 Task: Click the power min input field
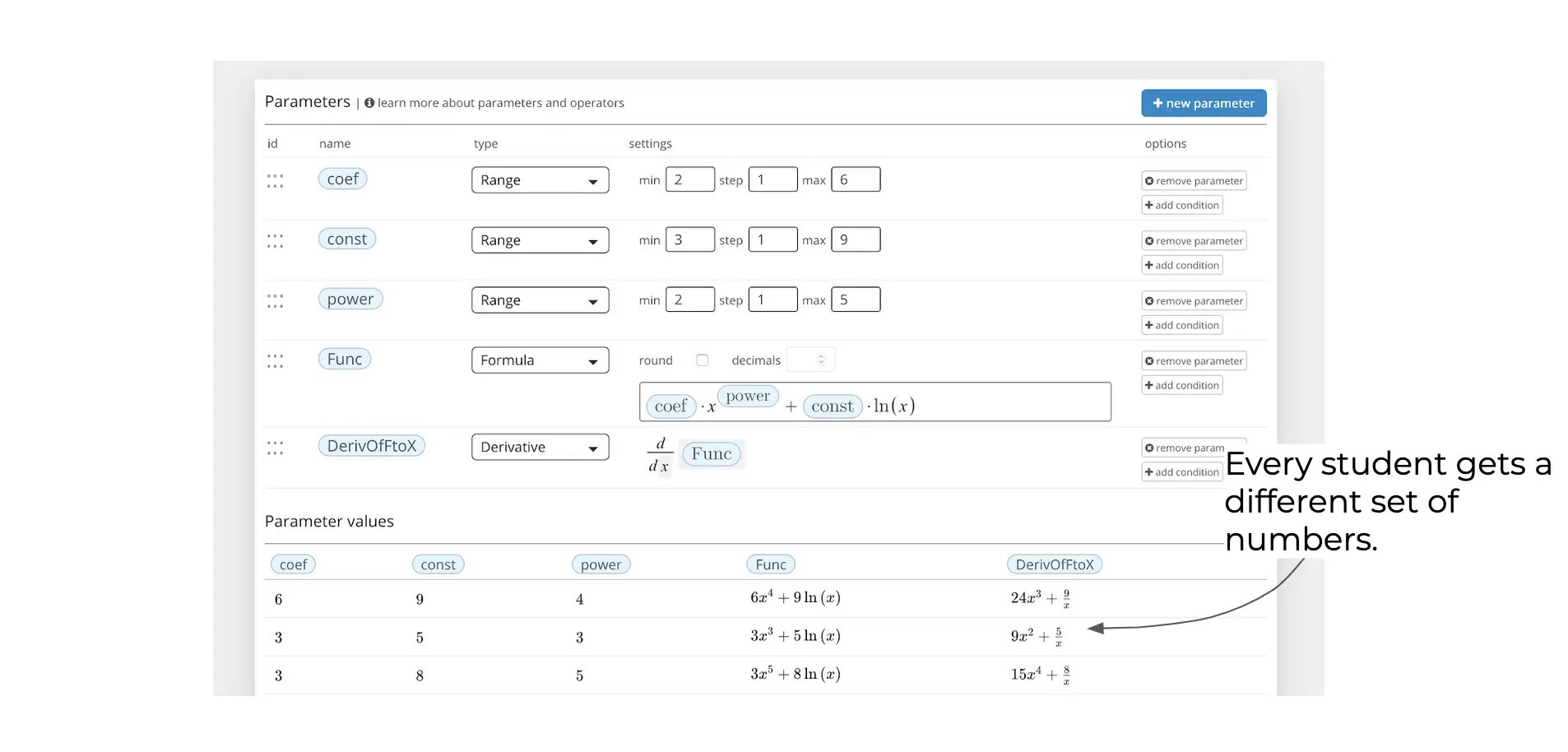689,299
